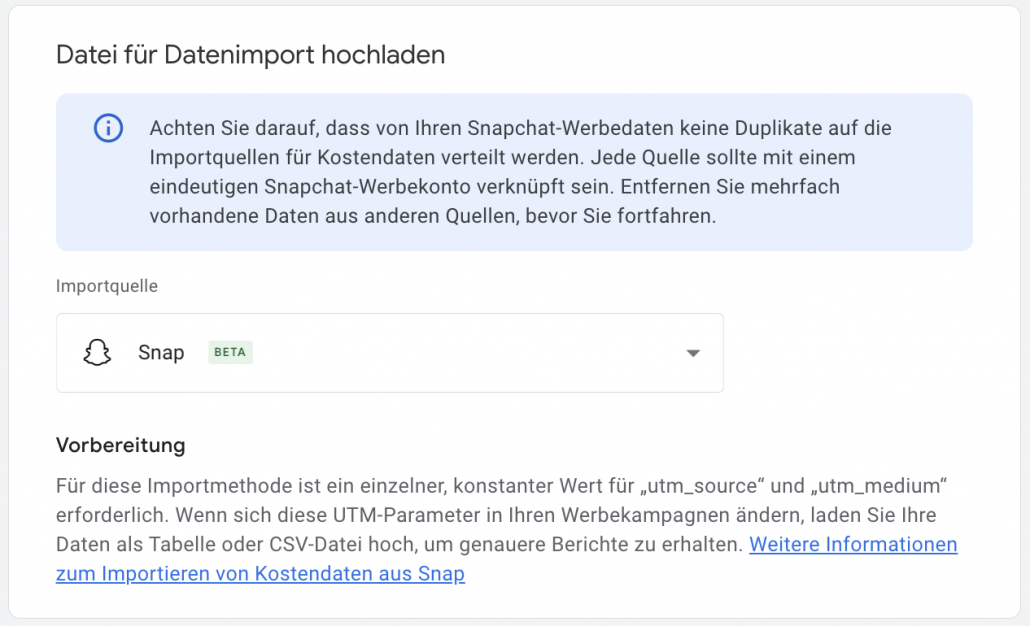
Task: Click link text 'zum Importieren von Kostendaten aus Snap'
Action: pos(260,574)
